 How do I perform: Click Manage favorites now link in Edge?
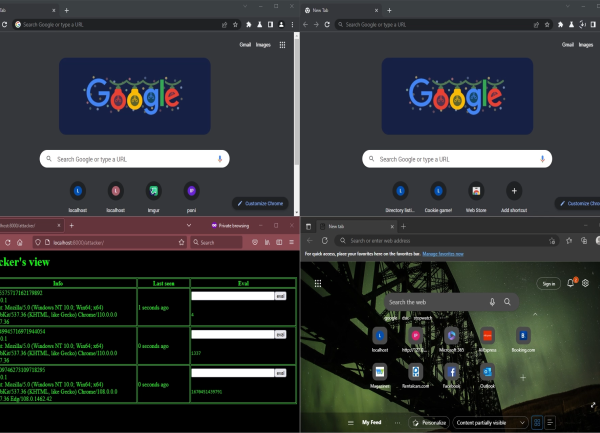pos(443,254)
